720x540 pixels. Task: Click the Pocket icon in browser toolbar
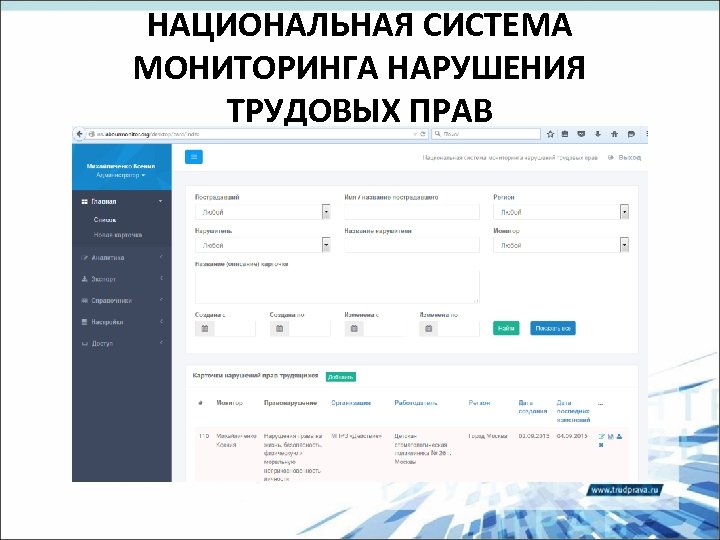(x=581, y=134)
